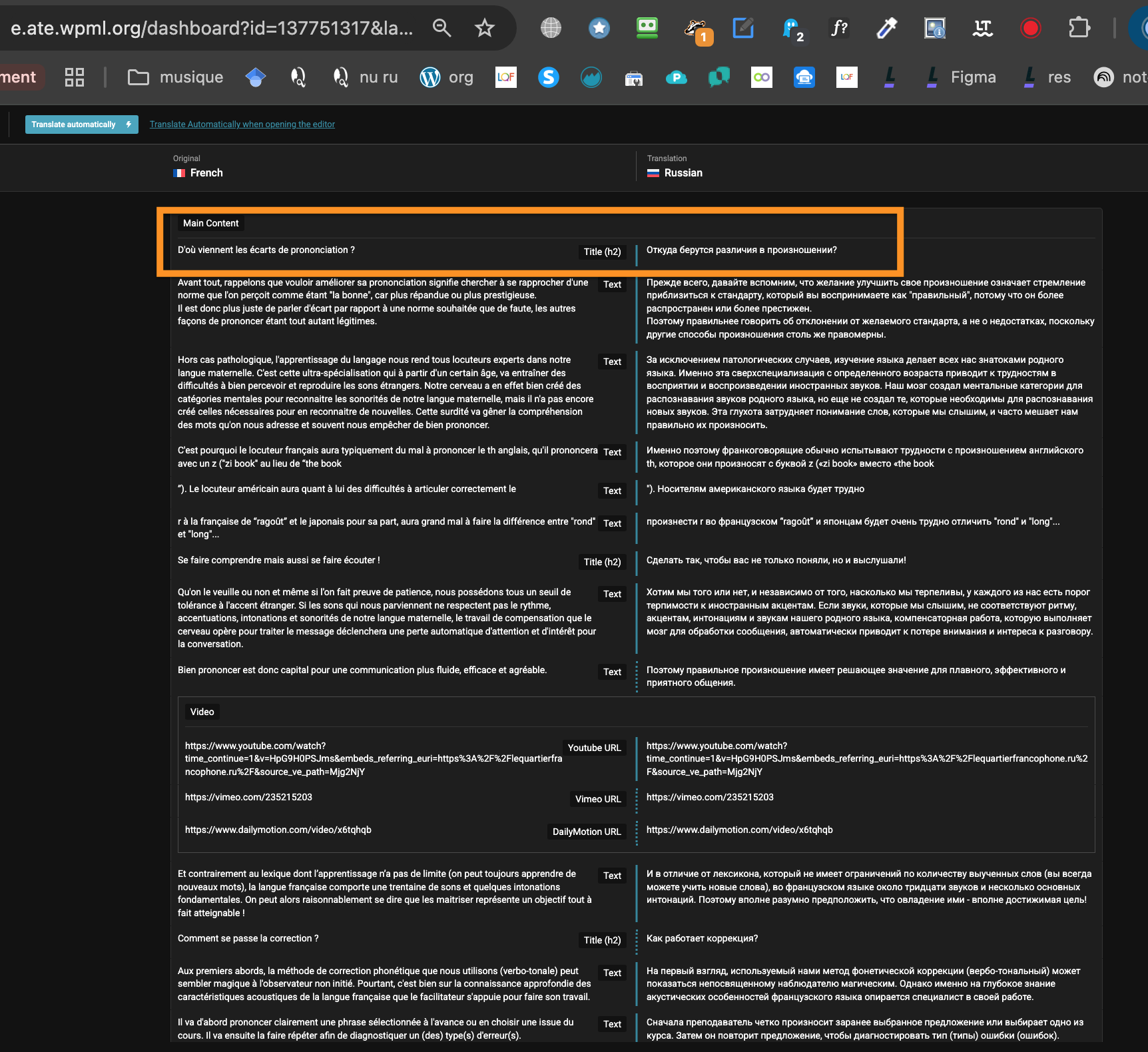Click the red record extension button
The width and height of the screenshot is (1148, 1052).
[1031, 28]
